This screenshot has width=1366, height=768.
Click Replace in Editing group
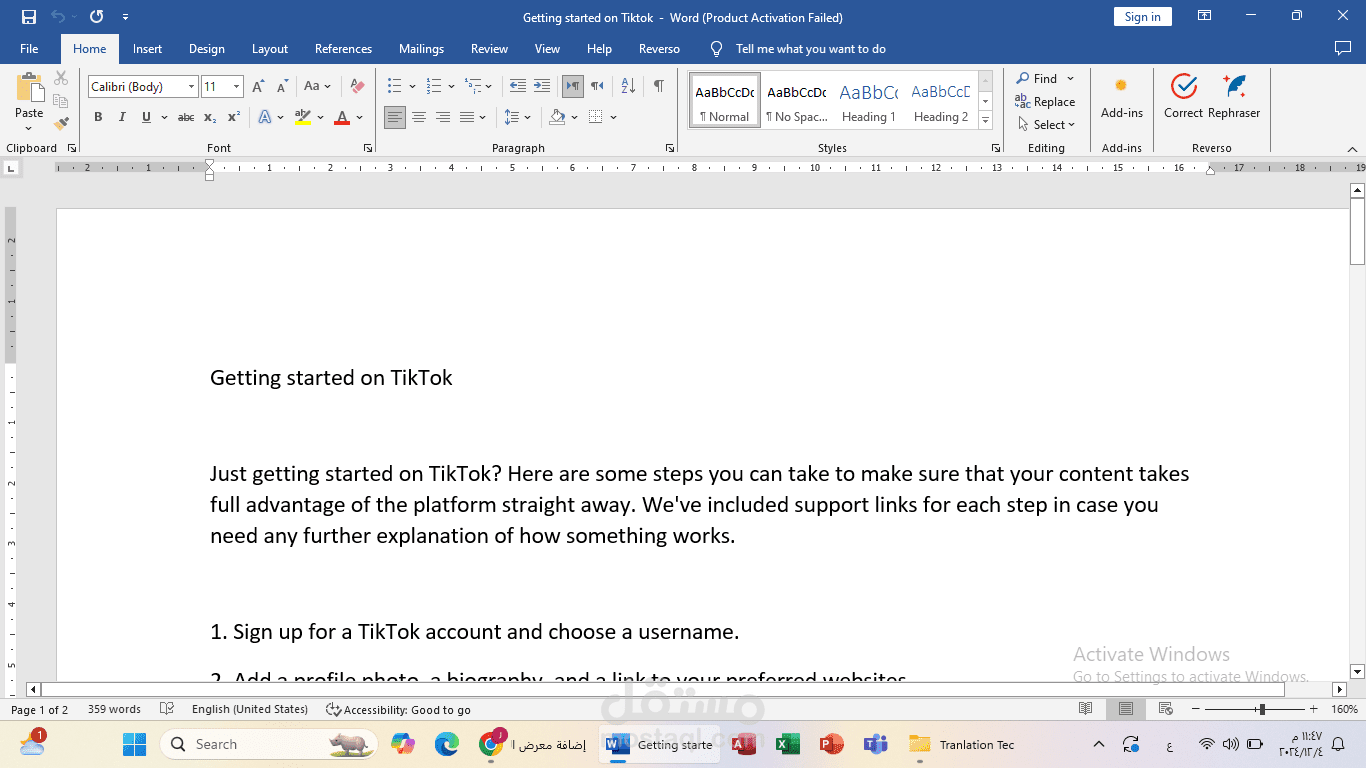click(x=1045, y=102)
